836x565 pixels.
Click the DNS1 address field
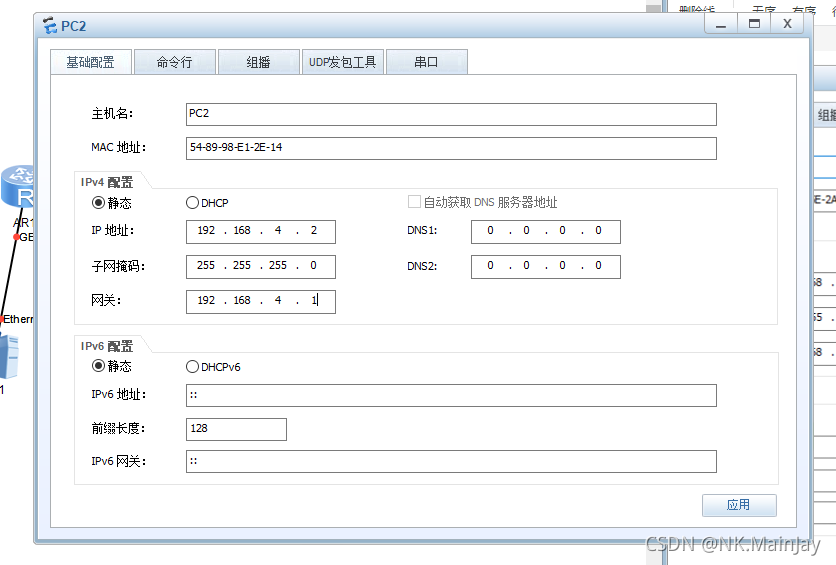546,231
